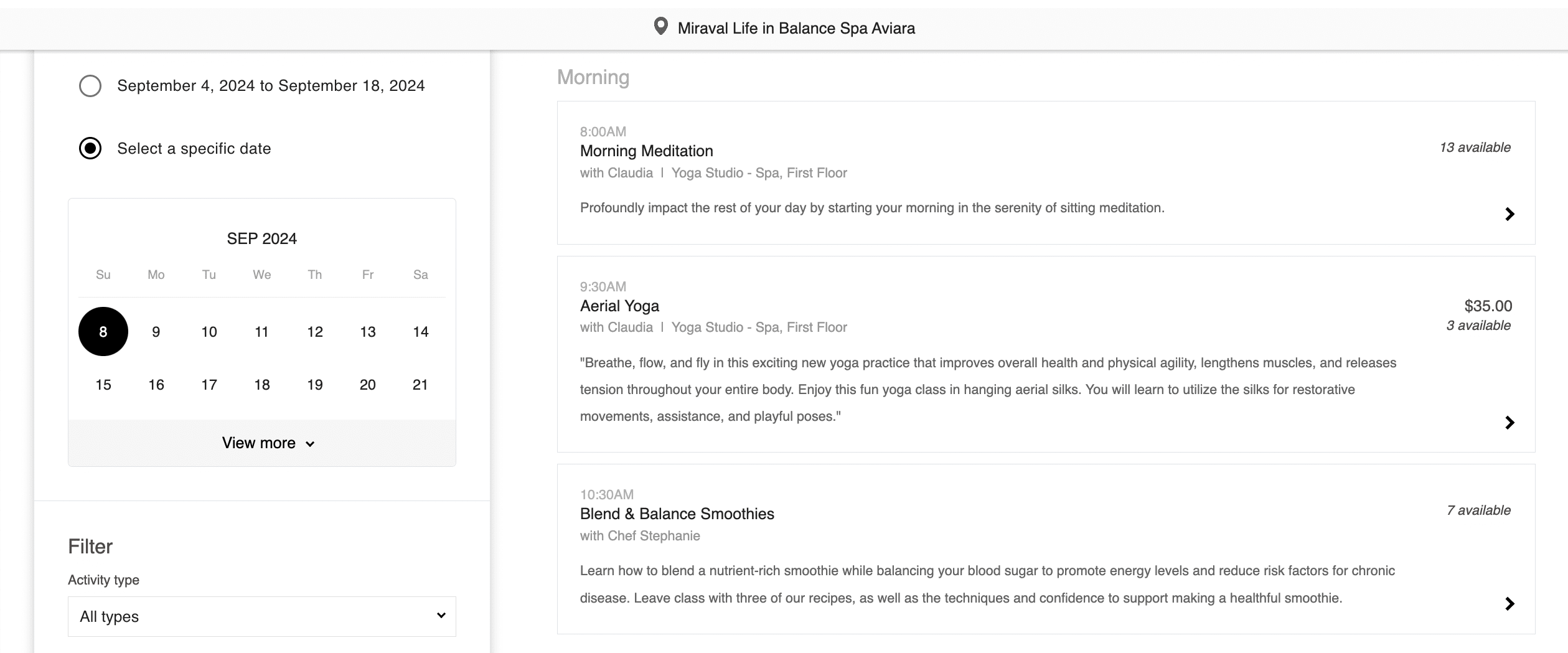The height and width of the screenshot is (653, 1568).
Task: Open Aerial Yoga details arrow
Action: tap(1509, 423)
